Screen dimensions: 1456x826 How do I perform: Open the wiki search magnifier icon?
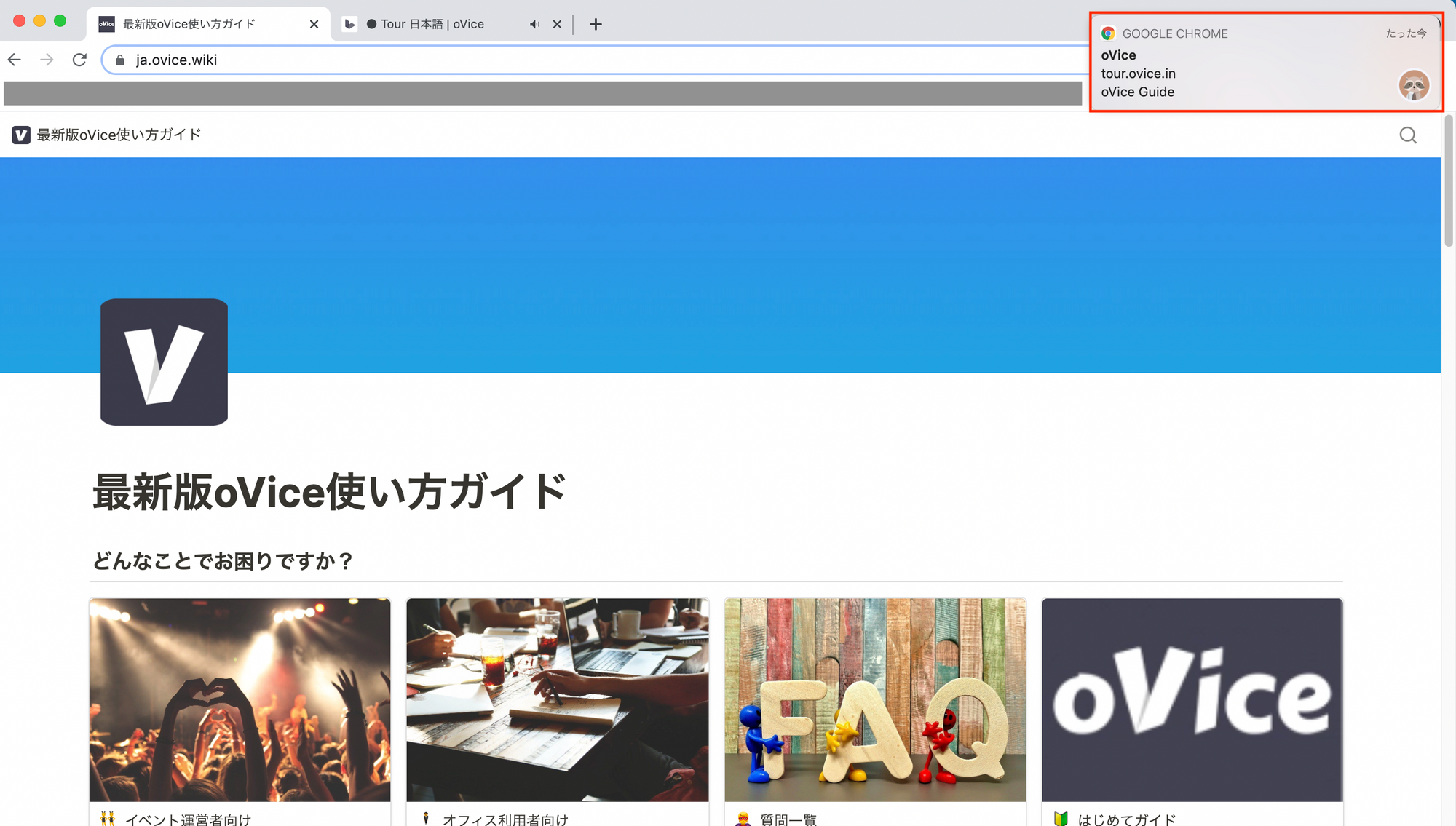[1408, 135]
